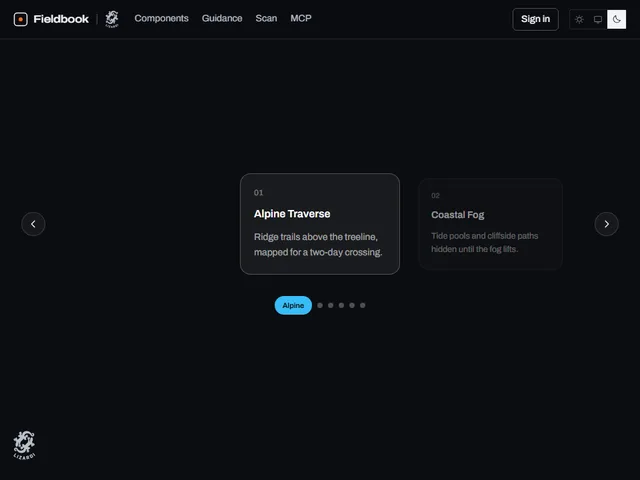Navigate to the Guidance page

[222, 18]
